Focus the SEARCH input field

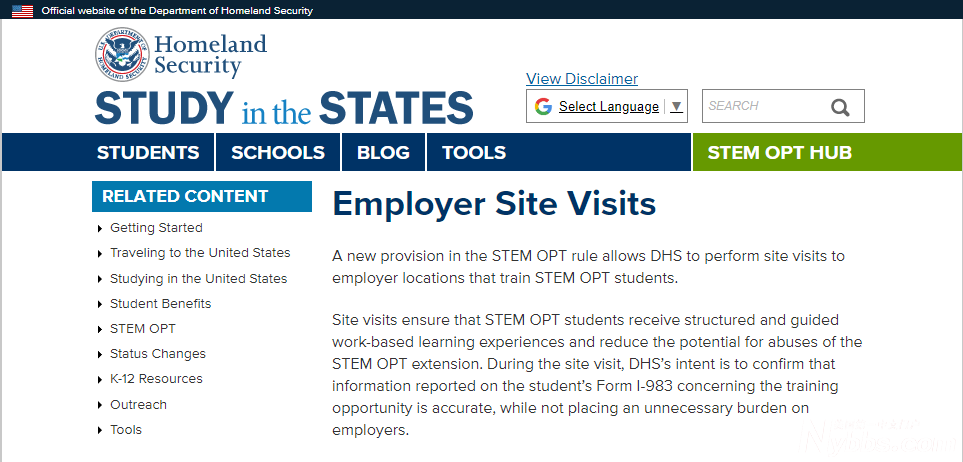click(x=765, y=106)
